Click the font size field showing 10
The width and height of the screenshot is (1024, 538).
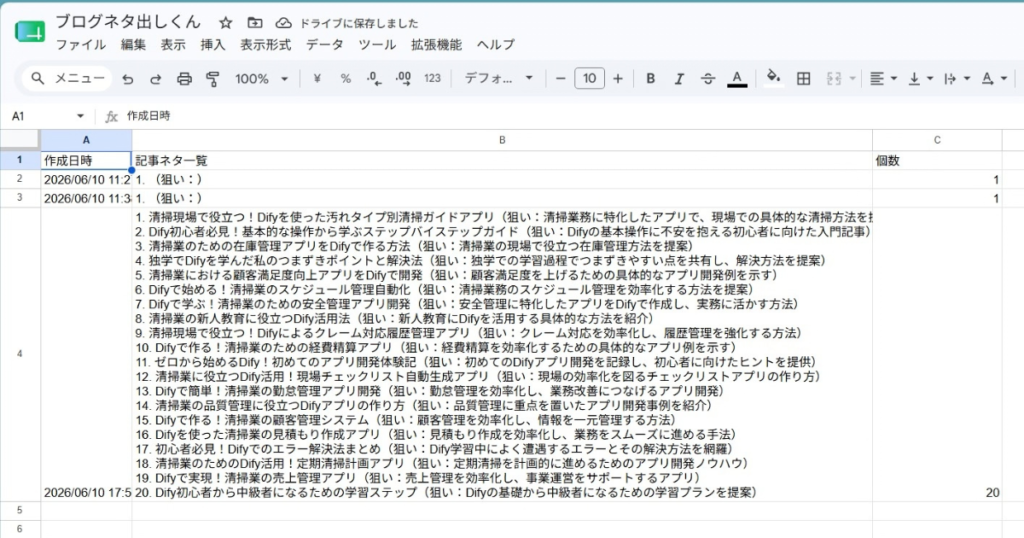click(x=589, y=78)
